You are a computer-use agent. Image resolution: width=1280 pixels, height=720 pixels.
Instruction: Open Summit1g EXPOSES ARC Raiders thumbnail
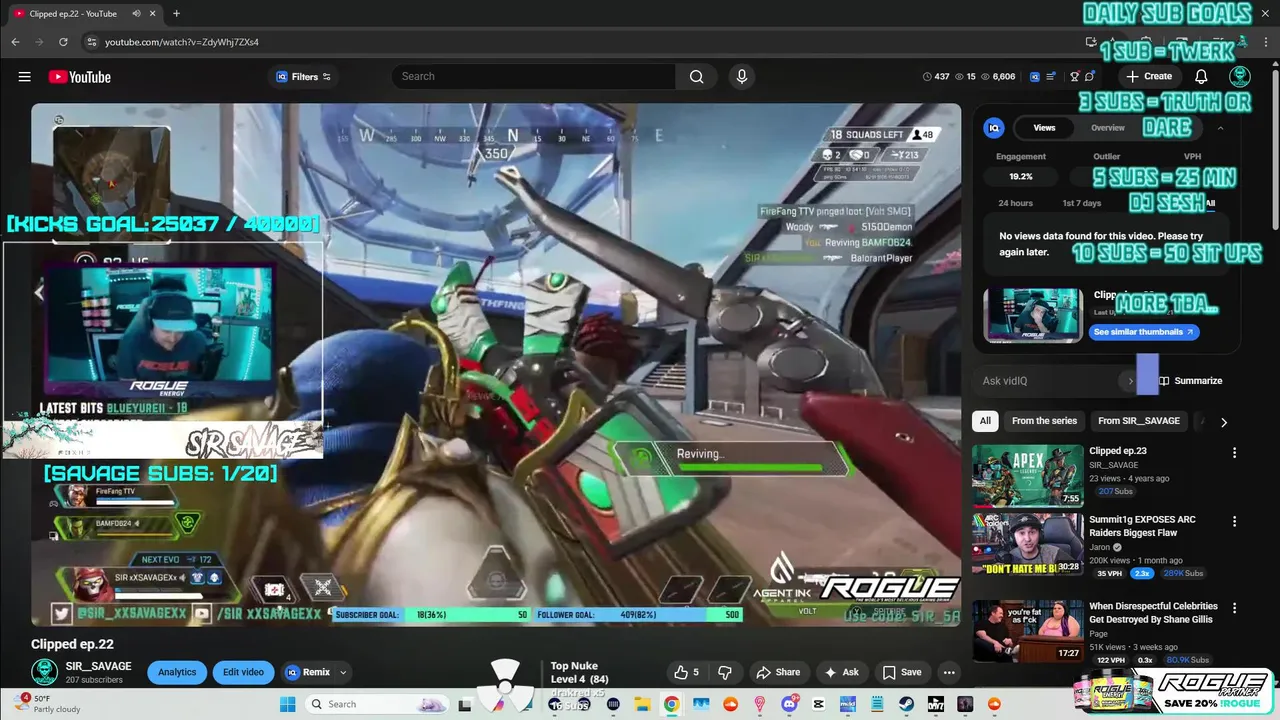[1027, 545]
